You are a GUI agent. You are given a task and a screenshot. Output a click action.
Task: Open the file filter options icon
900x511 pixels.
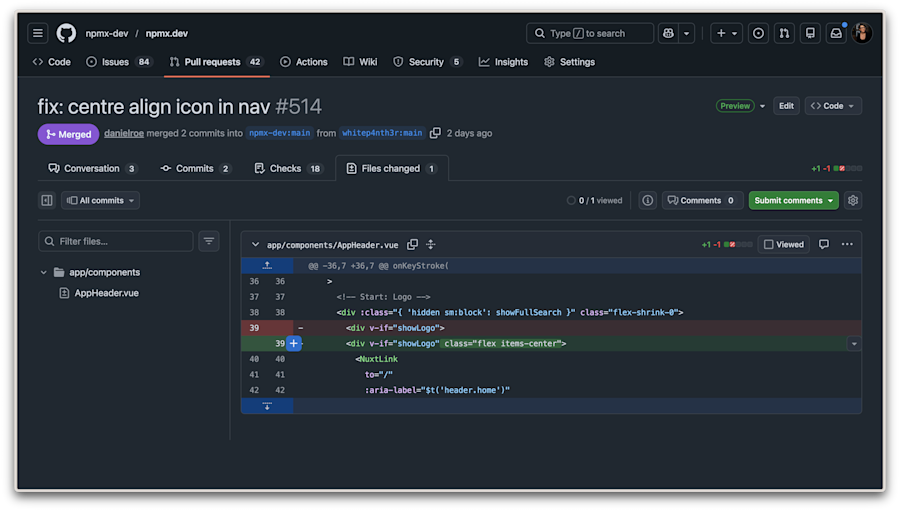point(209,241)
